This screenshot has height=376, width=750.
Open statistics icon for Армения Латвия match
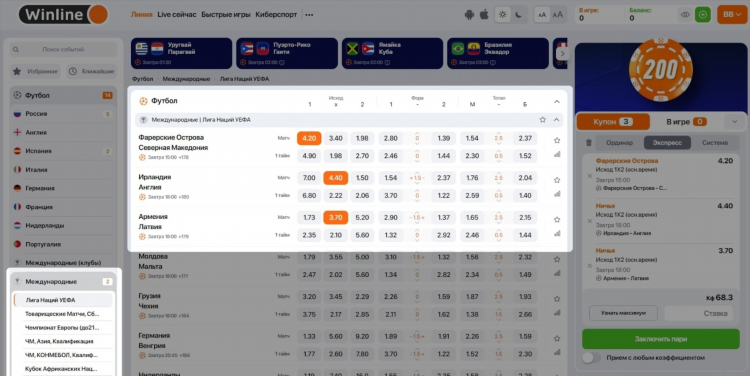coord(557,234)
